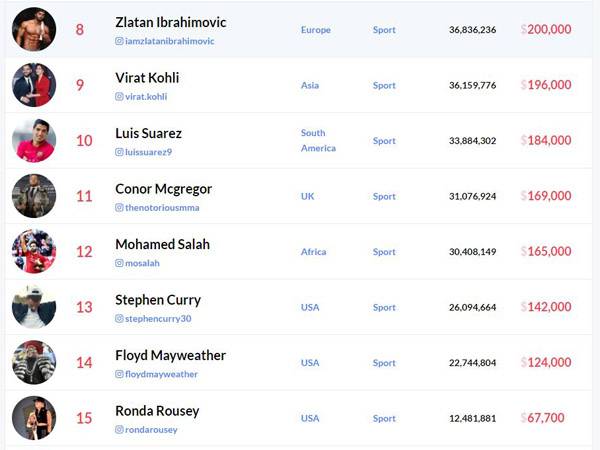Open Luis Suarez's avatar thumbnail

(34, 141)
